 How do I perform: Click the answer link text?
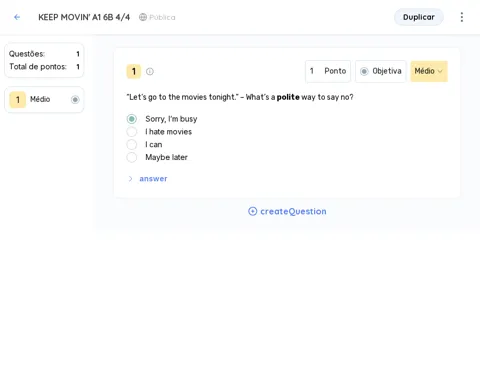(153, 179)
